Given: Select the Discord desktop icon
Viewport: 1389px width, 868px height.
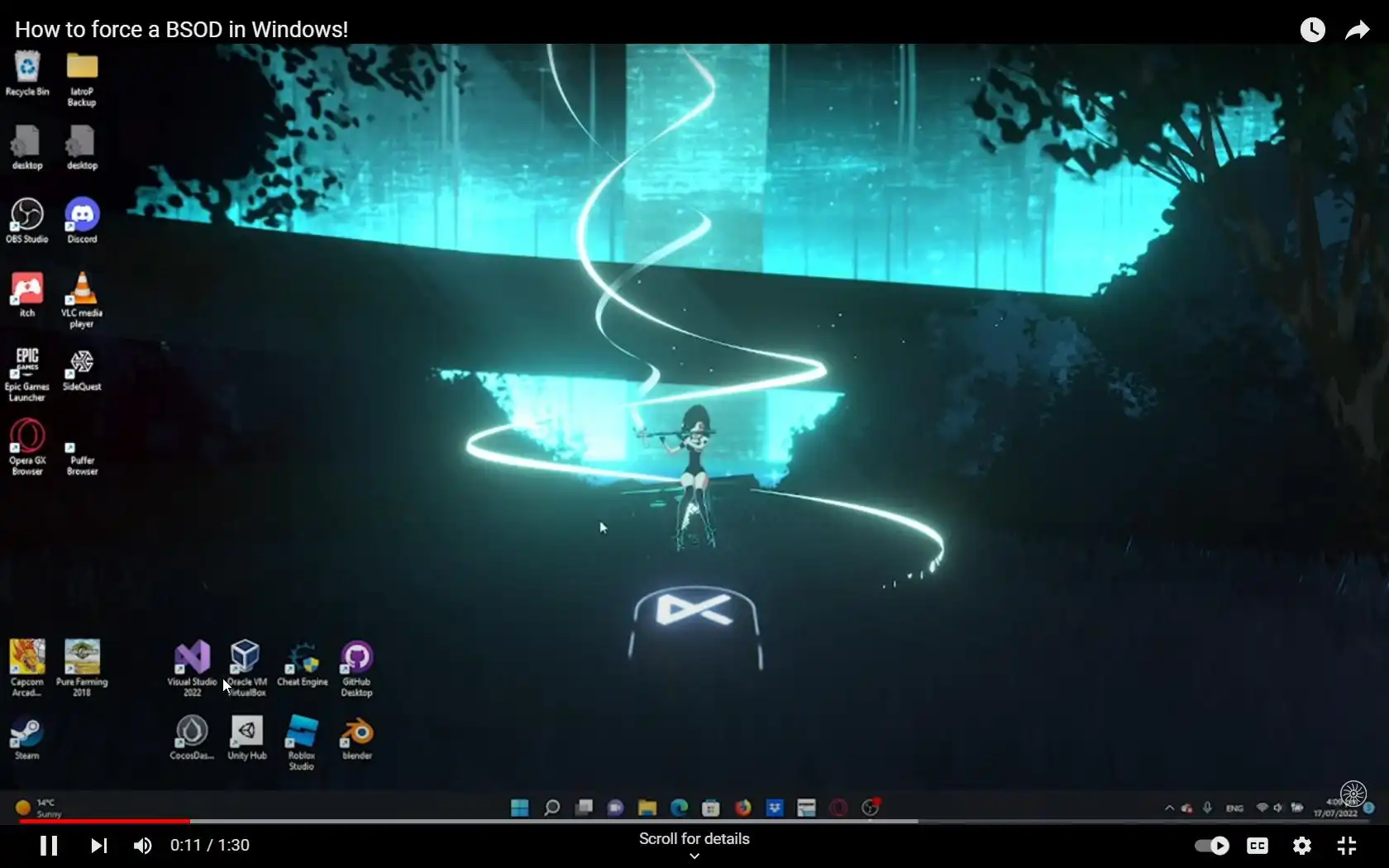Looking at the screenshot, I should 82,221.
